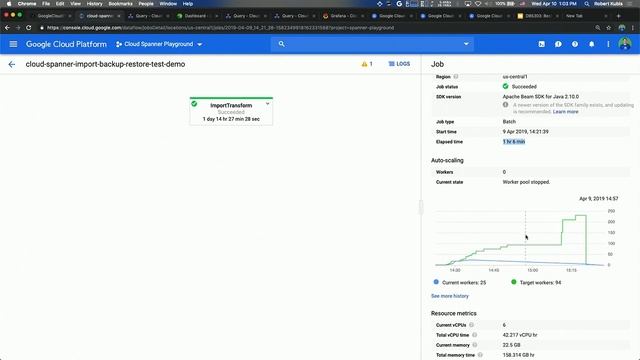Open the Window menu in menu bar
The height and width of the screenshot is (360, 640).
pyautogui.click(x=168, y=4)
